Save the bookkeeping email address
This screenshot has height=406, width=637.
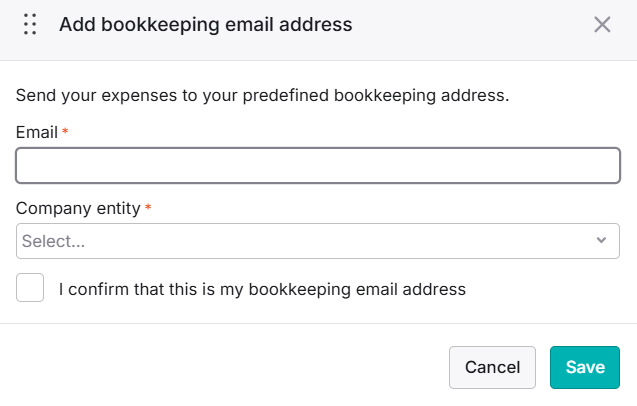pos(585,367)
